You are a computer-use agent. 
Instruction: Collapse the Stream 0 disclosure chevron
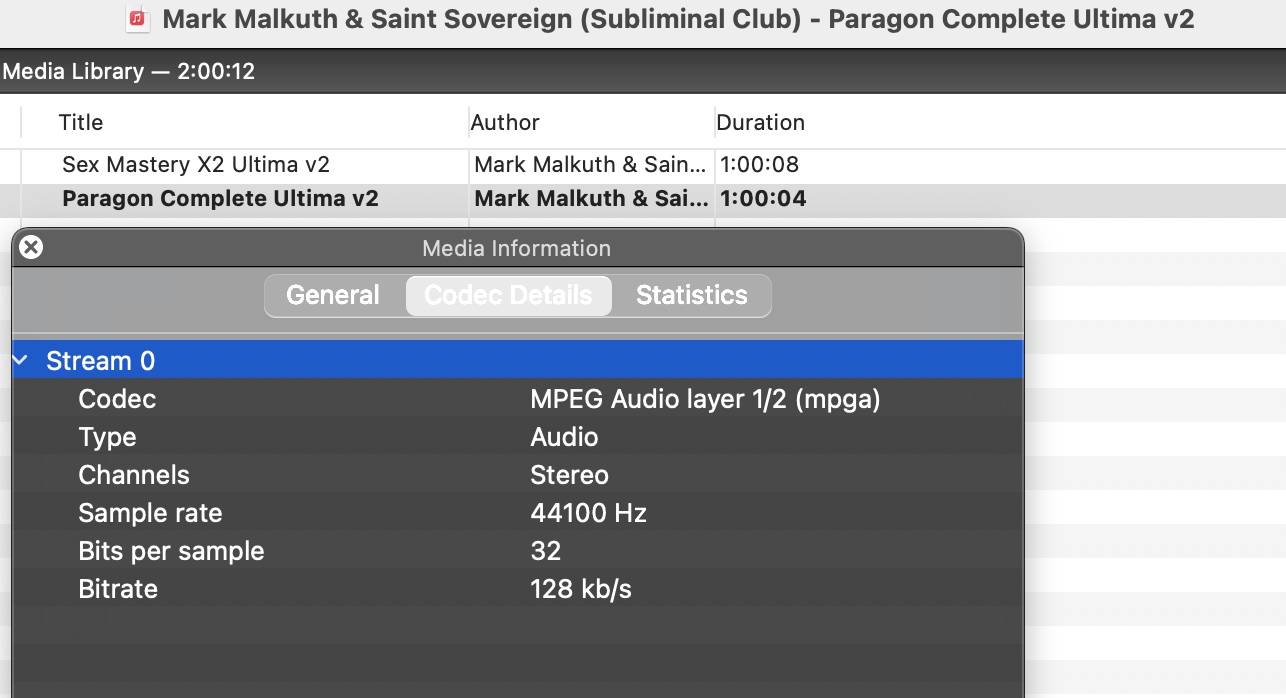coord(22,361)
